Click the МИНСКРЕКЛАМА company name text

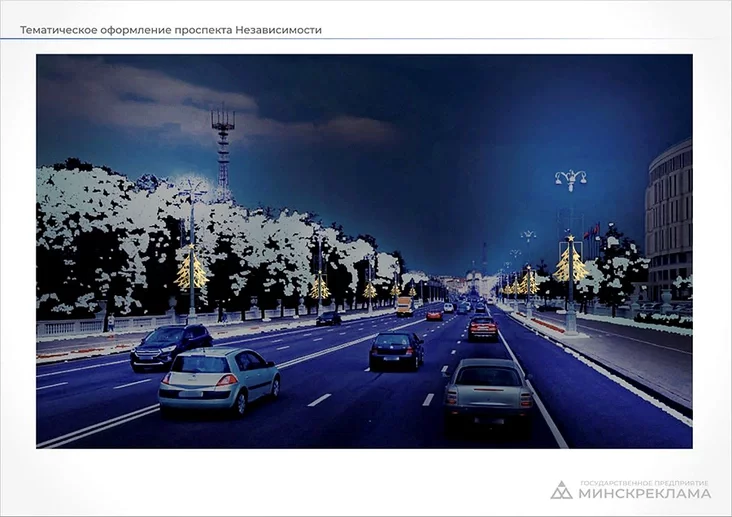pos(644,494)
